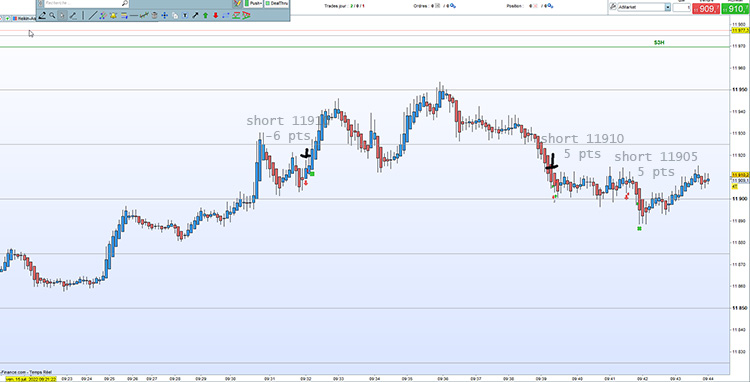Click the trash bin delete icon

point(154,15)
